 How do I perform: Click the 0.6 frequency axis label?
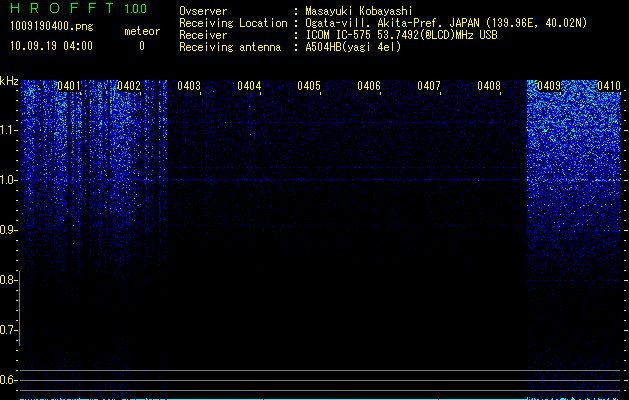[7, 380]
